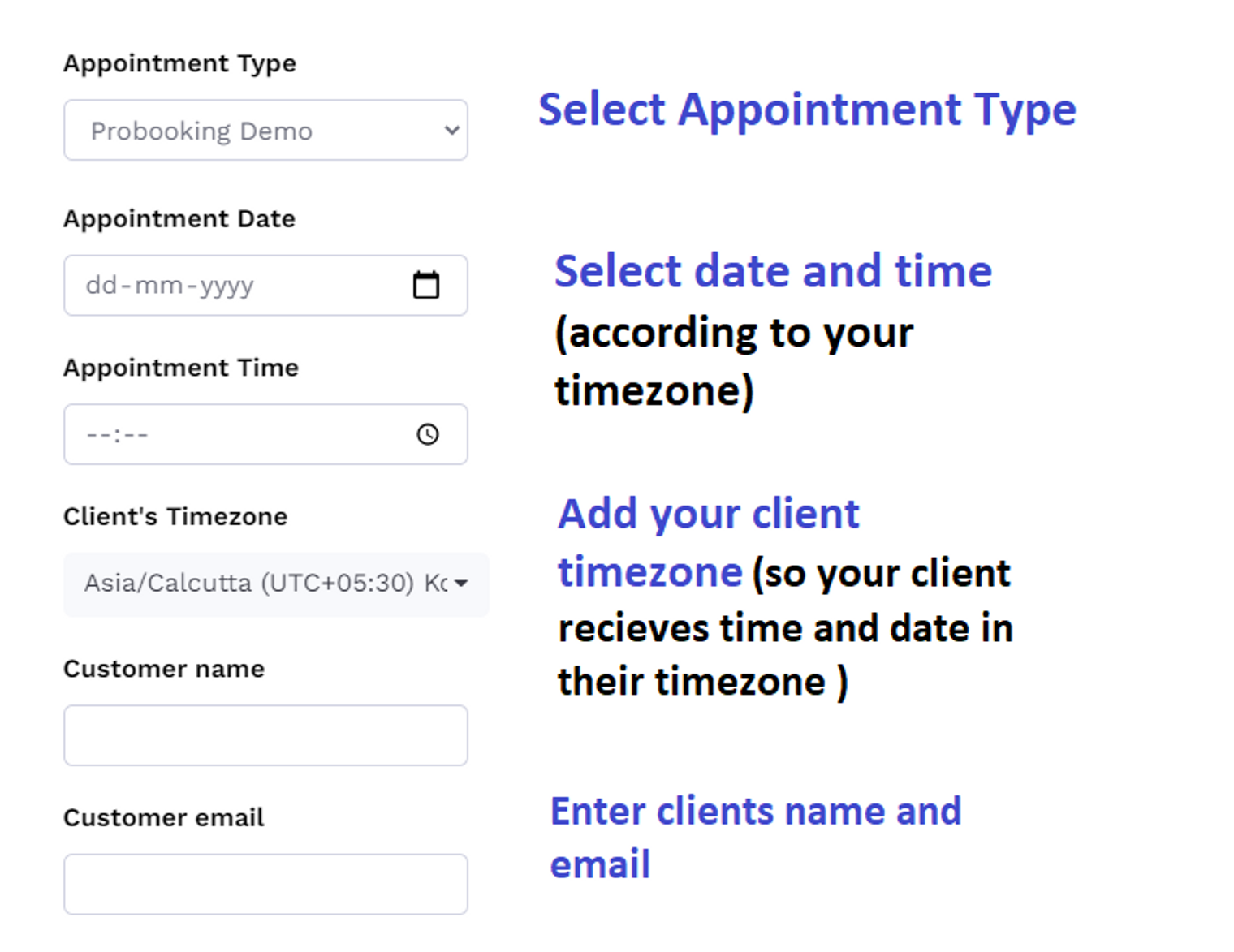1234x952 pixels.
Task: Click the chevron arrow on Appointment Type select
Action: tap(452, 130)
